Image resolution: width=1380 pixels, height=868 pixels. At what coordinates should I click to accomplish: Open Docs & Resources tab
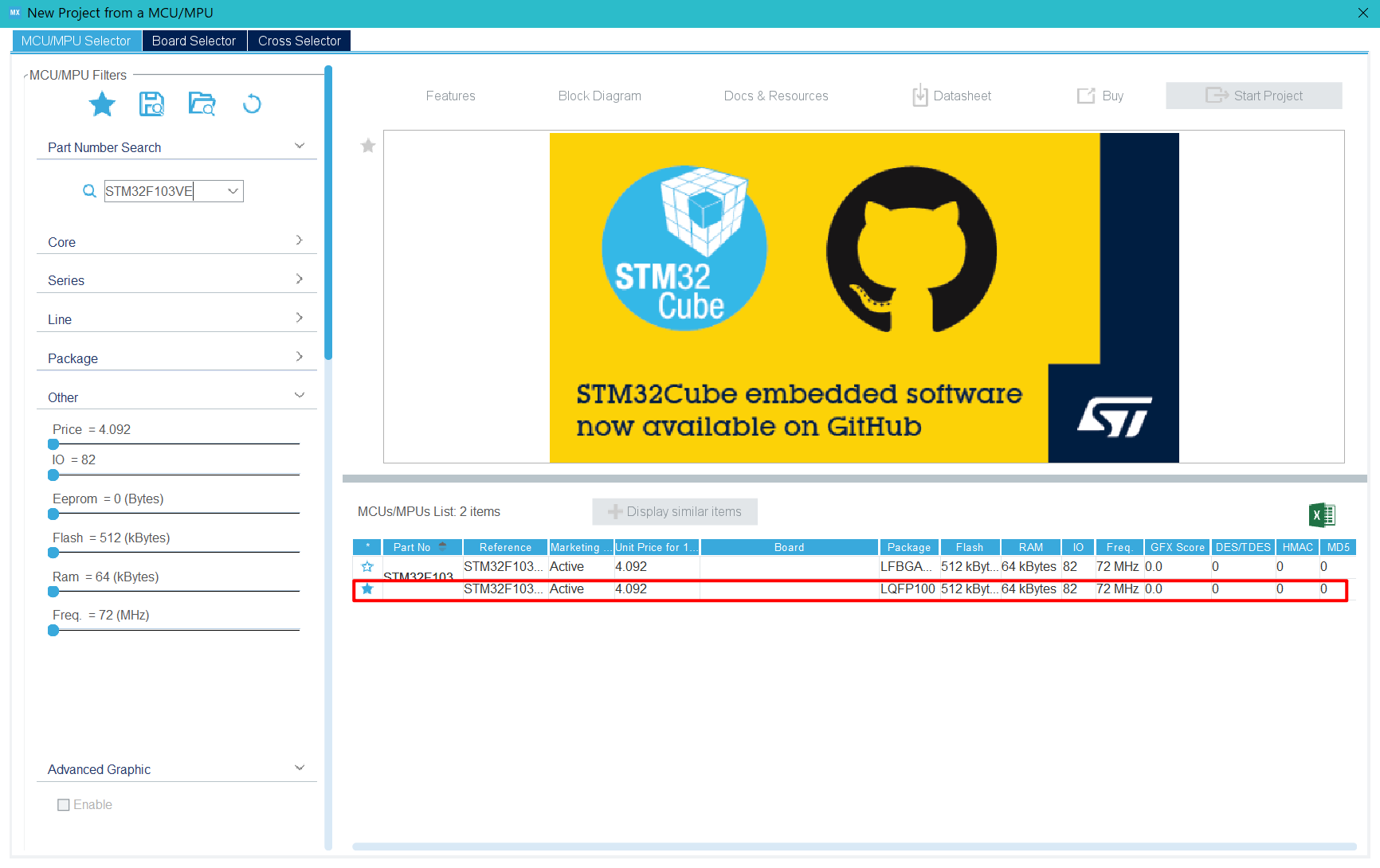tap(776, 96)
